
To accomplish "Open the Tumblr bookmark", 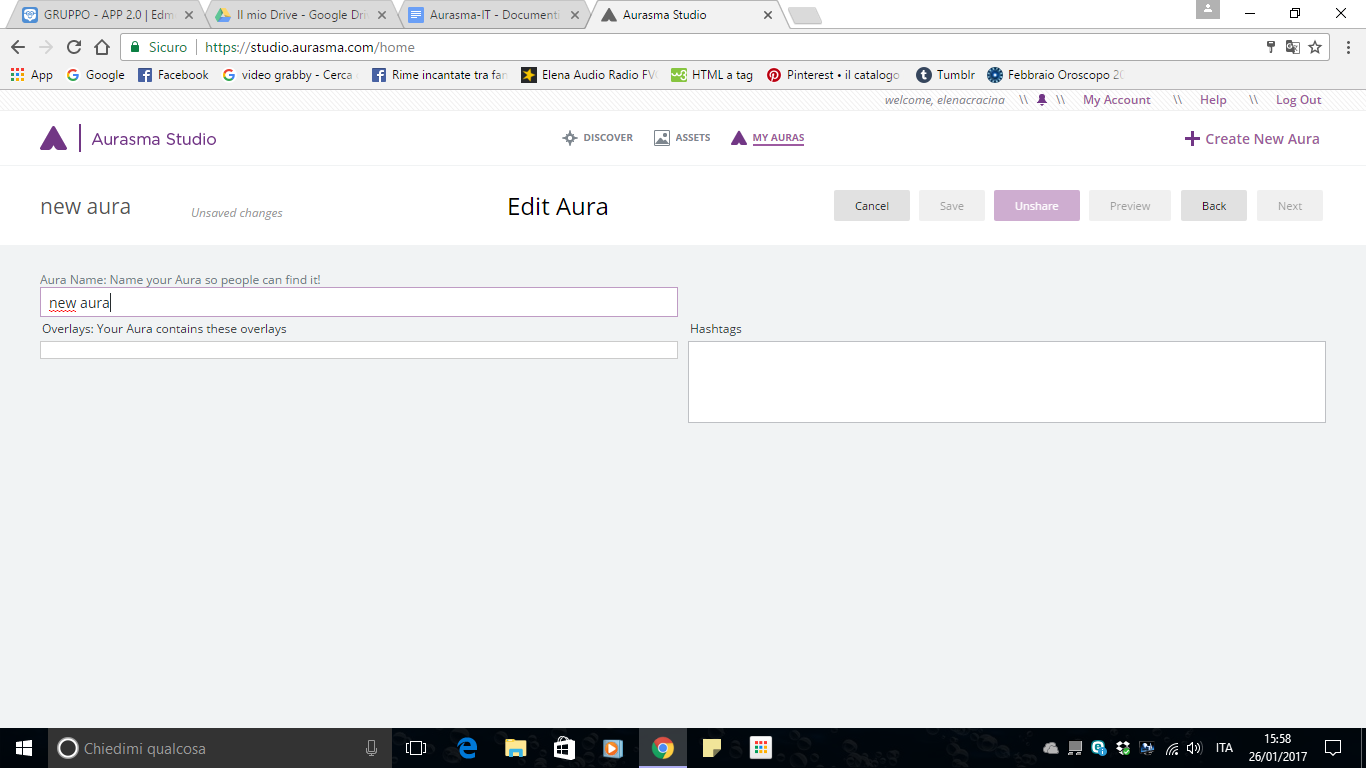I will [x=945, y=75].
